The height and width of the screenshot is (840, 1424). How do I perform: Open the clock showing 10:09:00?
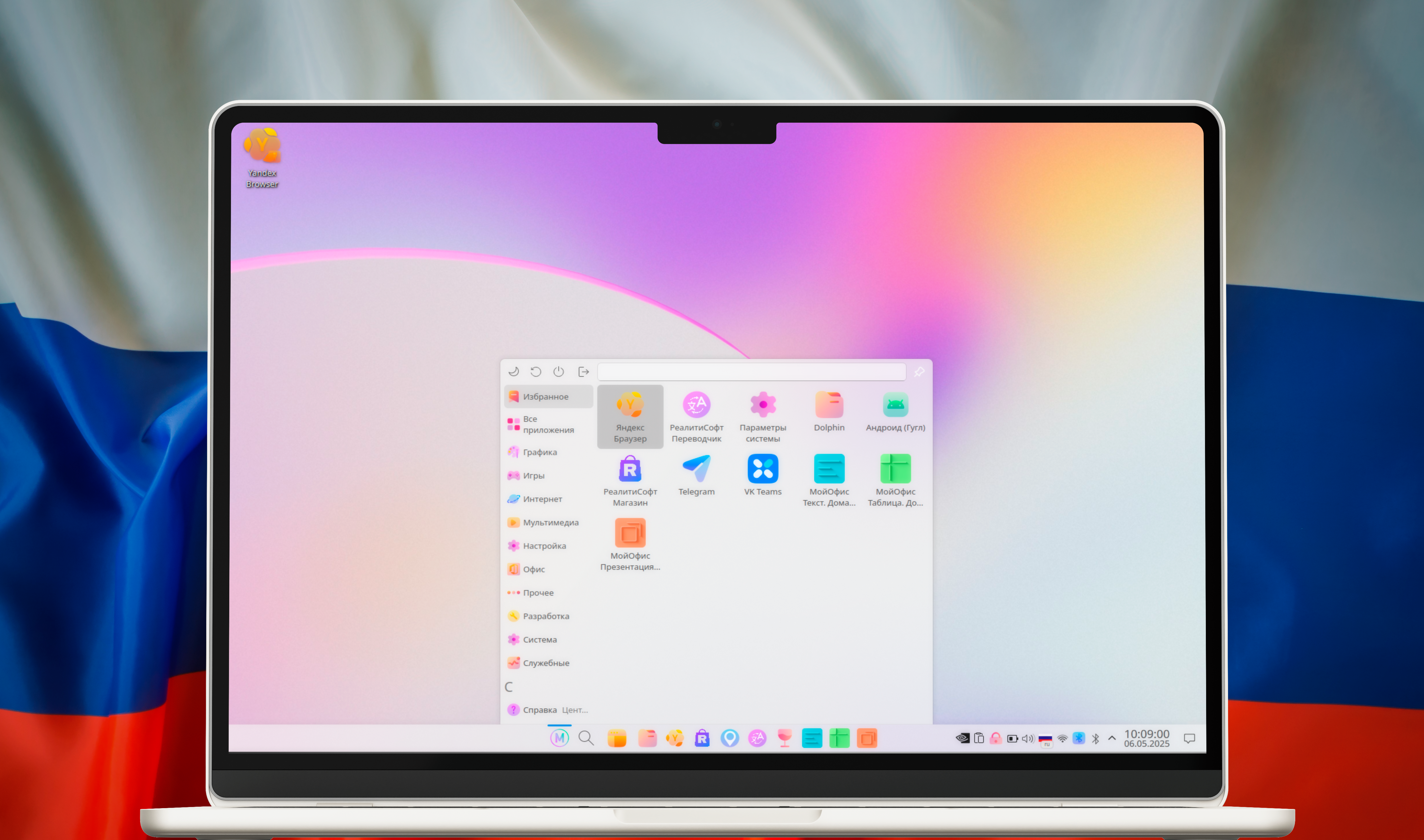[1147, 738]
